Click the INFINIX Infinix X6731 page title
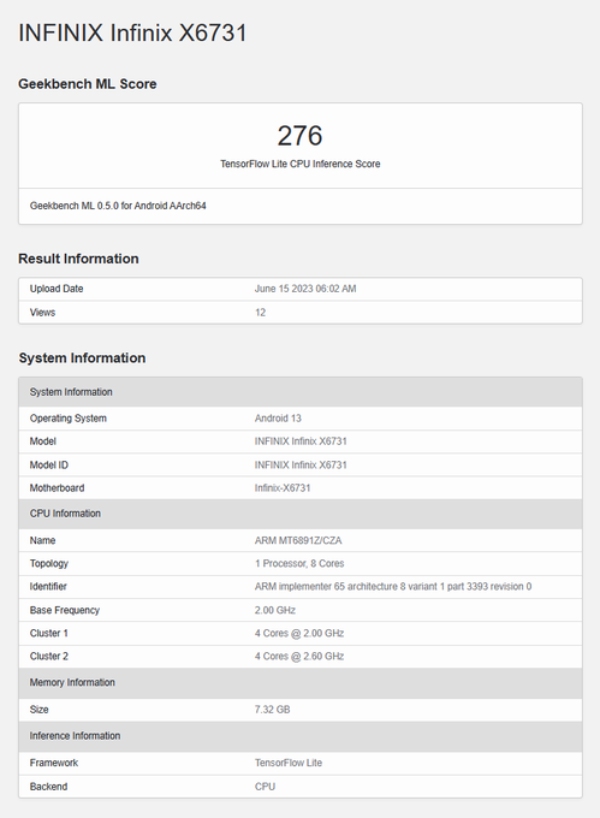Screen dimensions: 600x818 coord(133,33)
